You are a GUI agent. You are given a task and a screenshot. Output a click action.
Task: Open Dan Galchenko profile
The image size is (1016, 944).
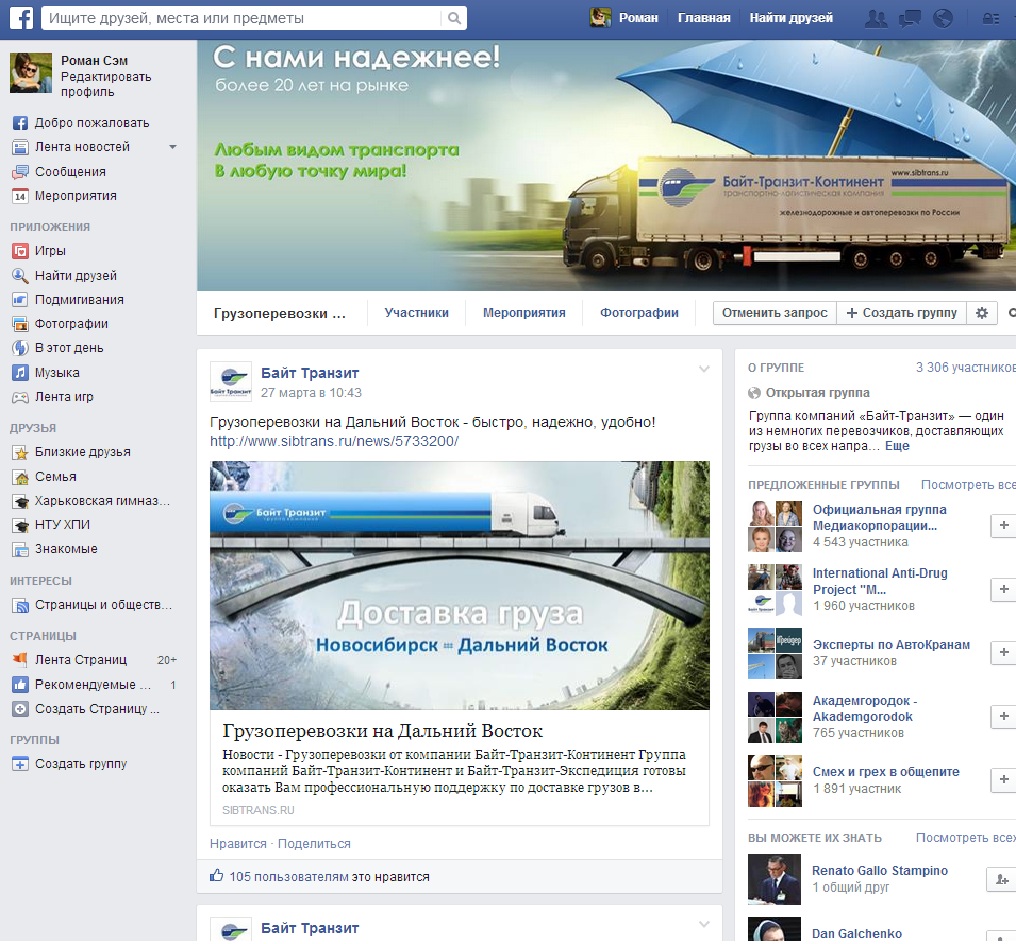tap(857, 934)
